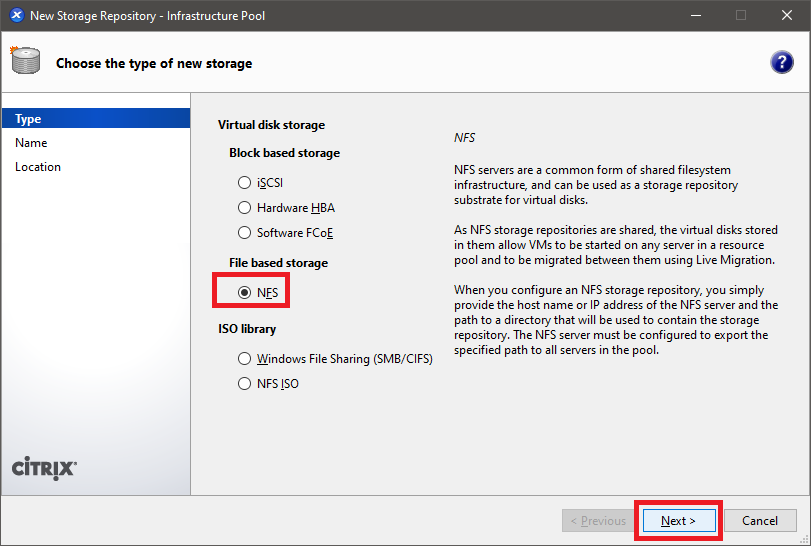This screenshot has width=811, height=546.
Task: Click the Citrix logo in sidebar
Action: click(43, 469)
